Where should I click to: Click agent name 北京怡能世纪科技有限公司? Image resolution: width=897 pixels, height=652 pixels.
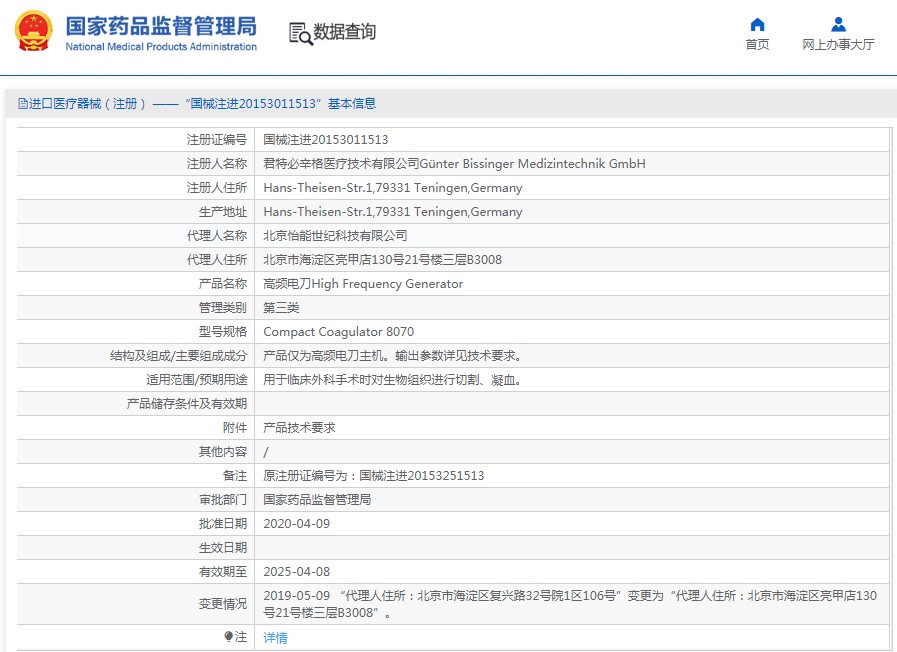[335, 236]
